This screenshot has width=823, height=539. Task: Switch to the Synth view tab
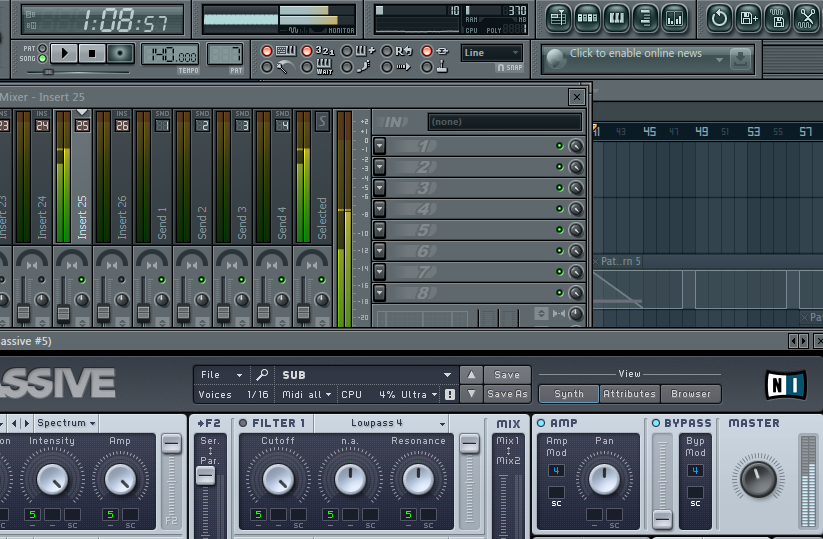point(569,394)
